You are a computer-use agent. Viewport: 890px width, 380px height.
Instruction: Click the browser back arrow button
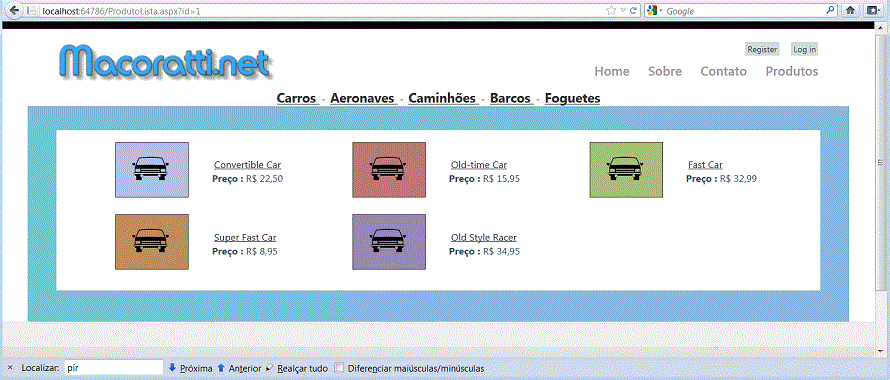[11, 10]
